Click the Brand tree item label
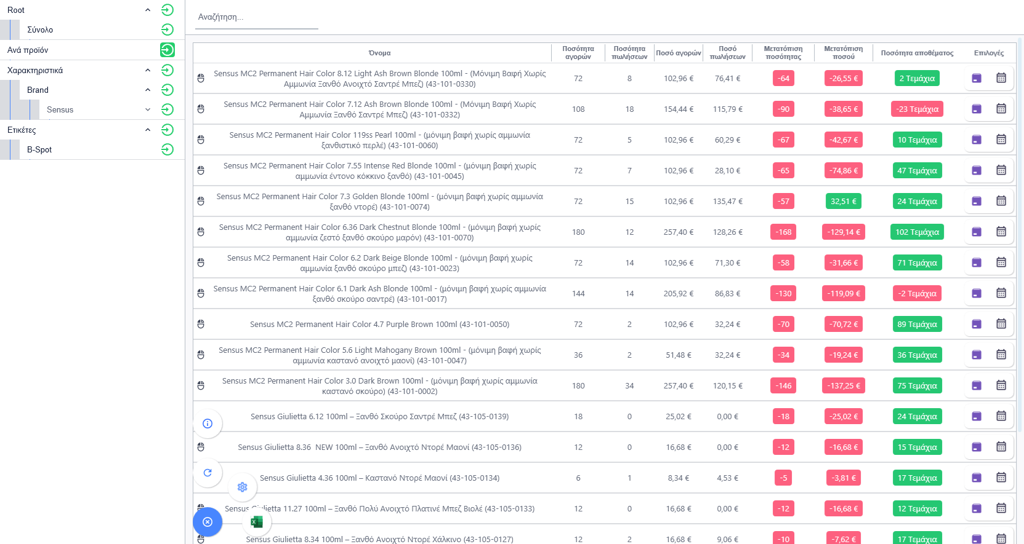 click(x=37, y=90)
